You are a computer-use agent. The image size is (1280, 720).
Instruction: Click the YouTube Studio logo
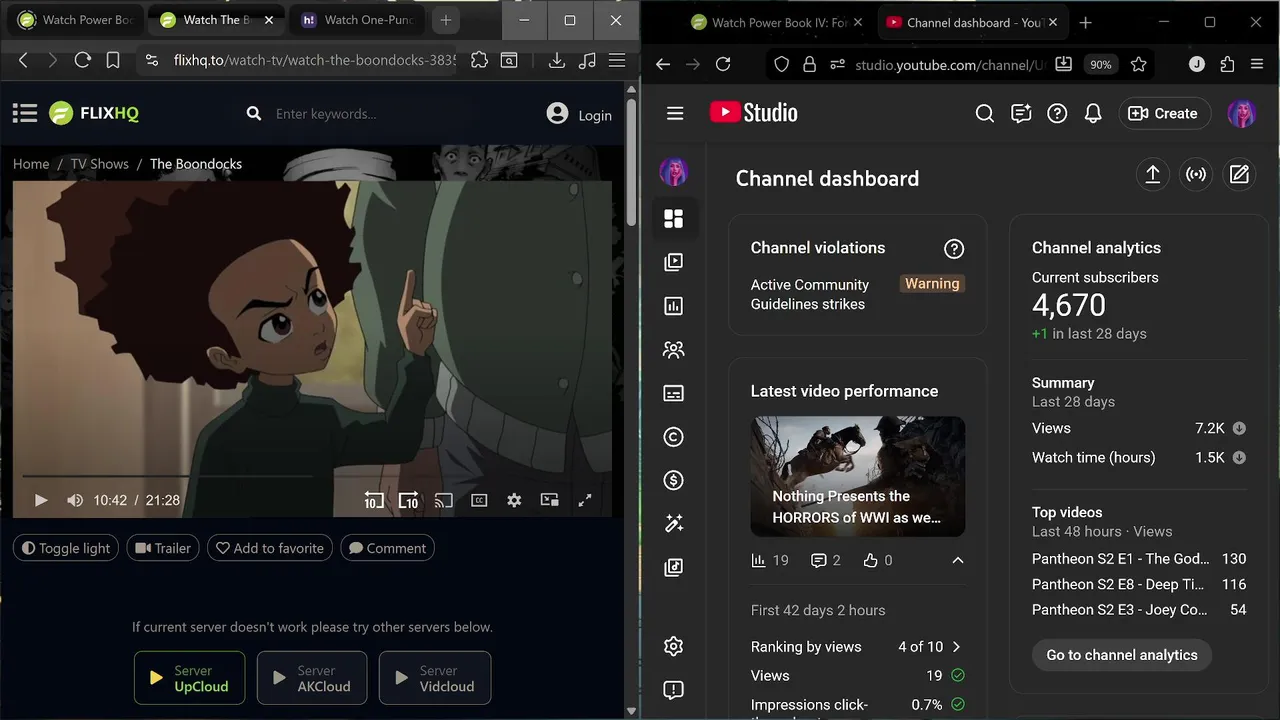pyautogui.click(x=754, y=113)
